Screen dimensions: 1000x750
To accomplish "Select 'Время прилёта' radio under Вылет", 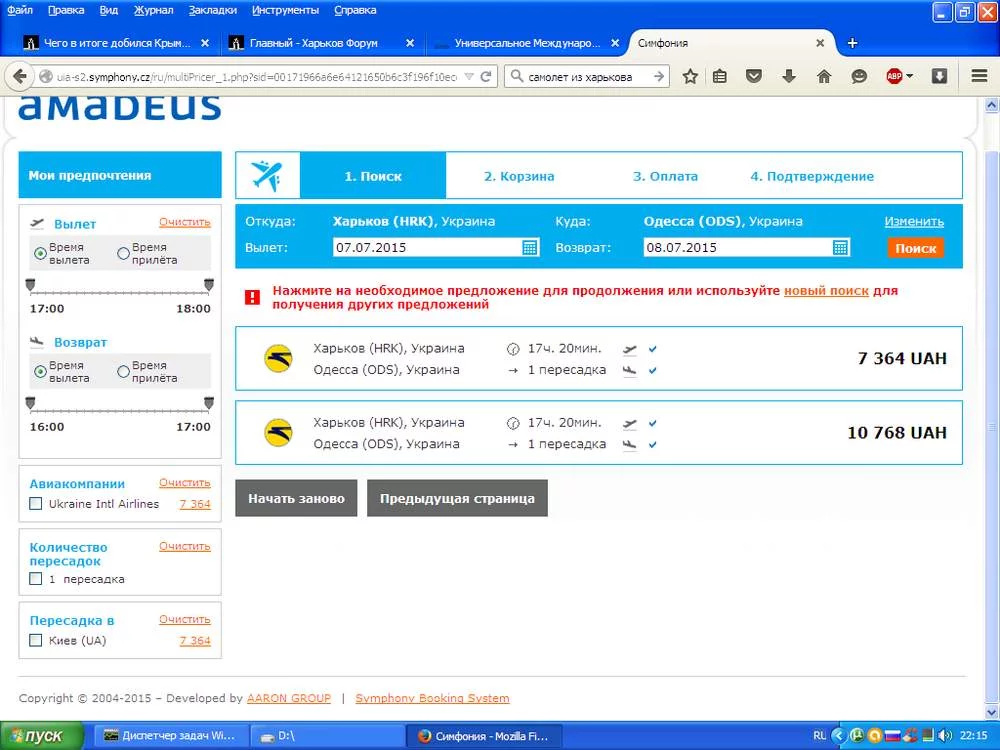I will pyautogui.click(x=124, y=253).
